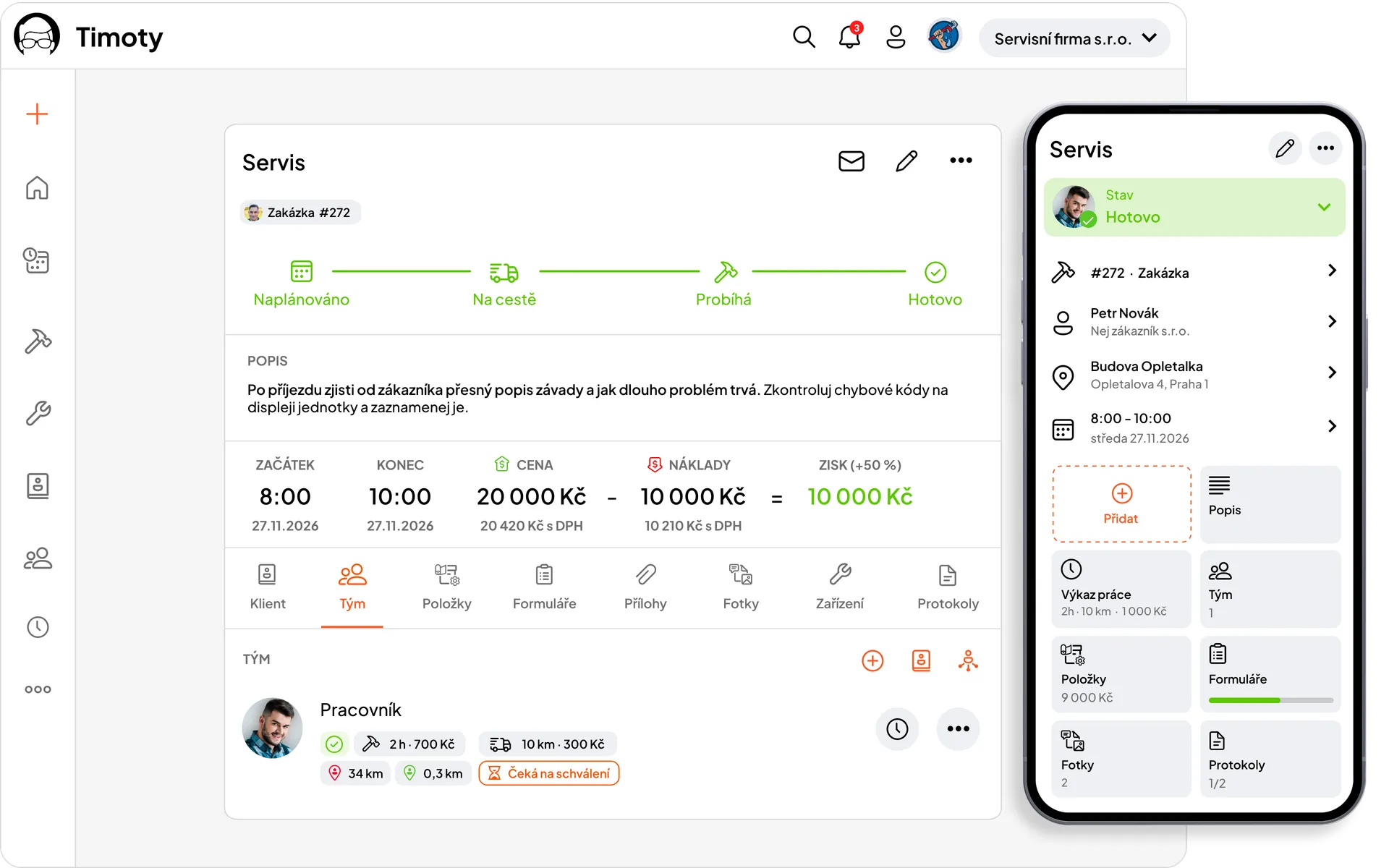Open the Servisní firma s.r.o. dropdown

[x=1074, y=38]
